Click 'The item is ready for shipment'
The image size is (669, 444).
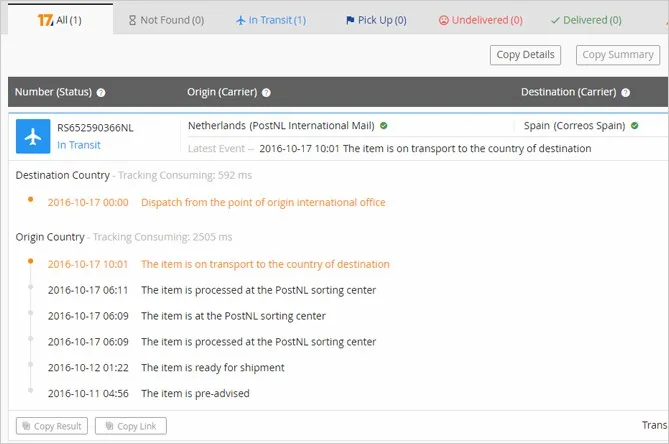tap(213, 368)
